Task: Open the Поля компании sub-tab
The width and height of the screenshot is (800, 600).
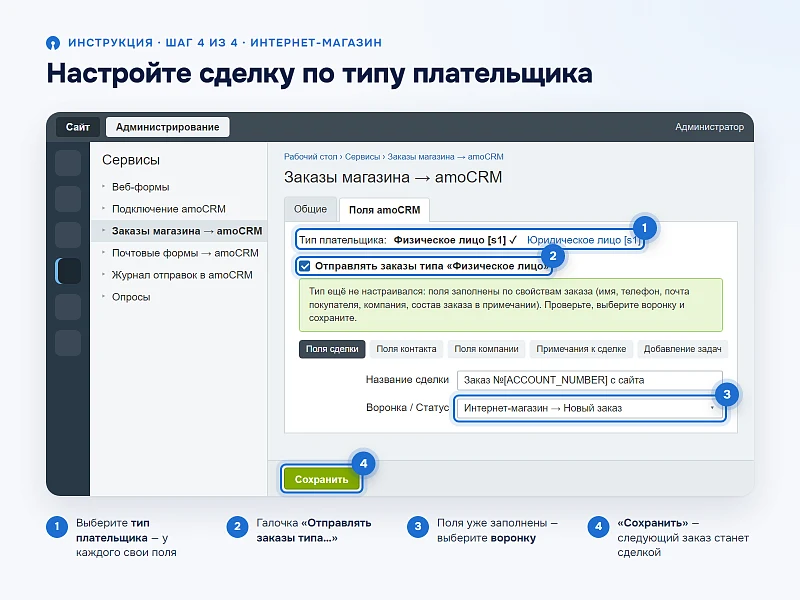Action: point(486,349)
